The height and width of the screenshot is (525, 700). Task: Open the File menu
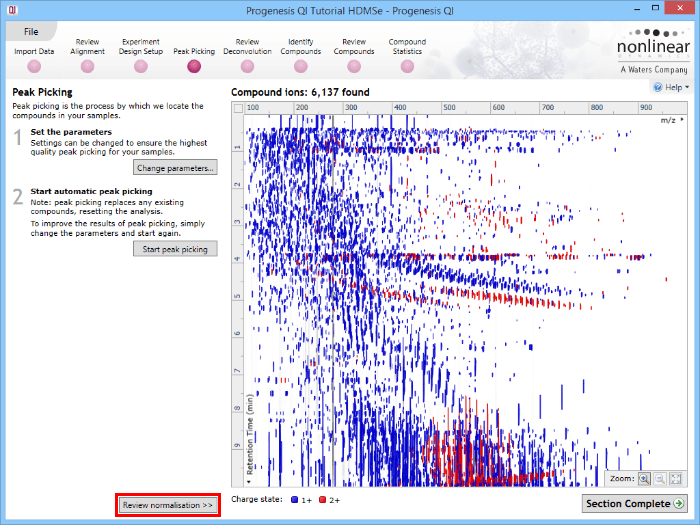click(31, 32)
